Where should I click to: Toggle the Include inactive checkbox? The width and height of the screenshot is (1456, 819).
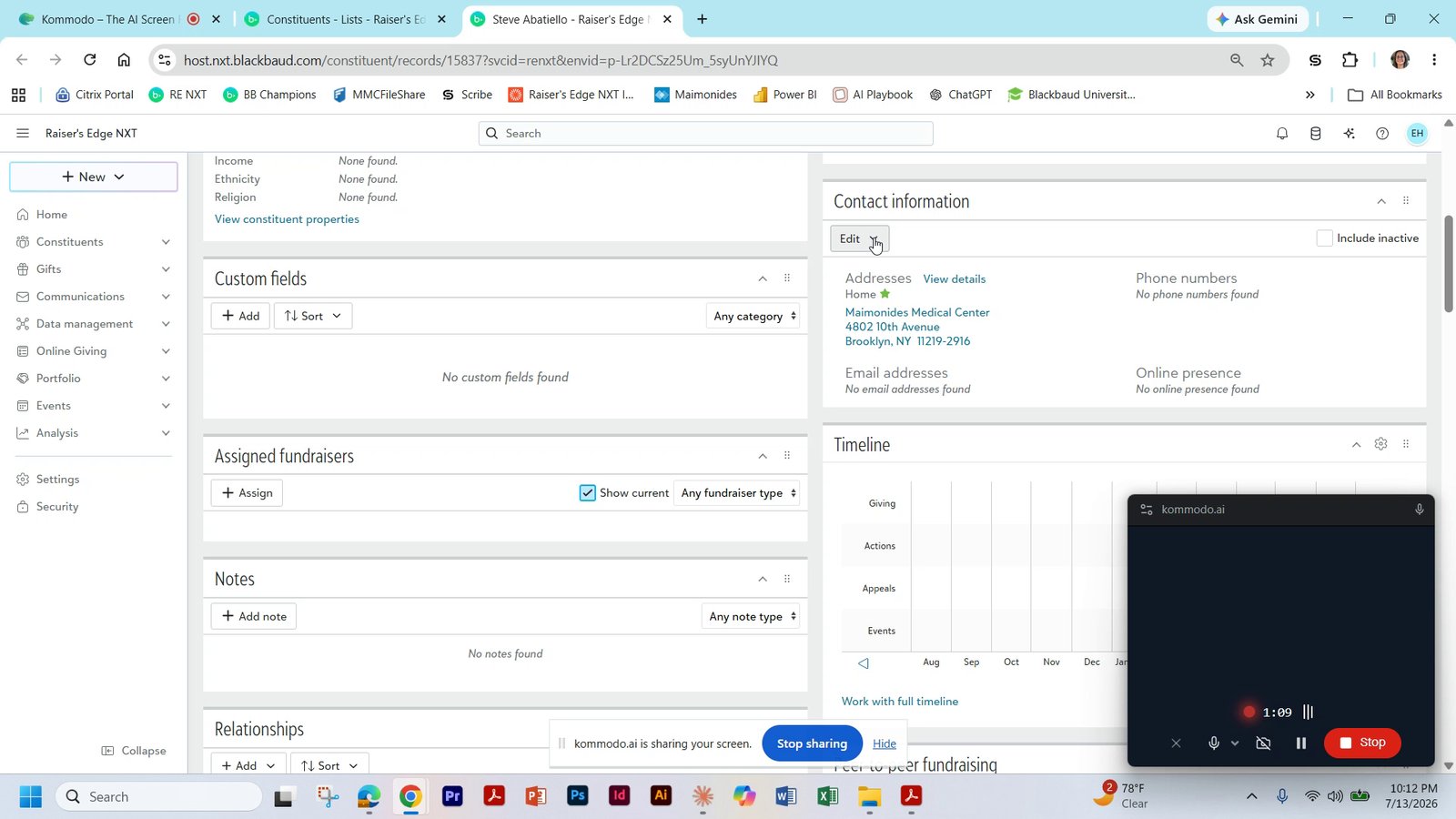[1325, 238]
